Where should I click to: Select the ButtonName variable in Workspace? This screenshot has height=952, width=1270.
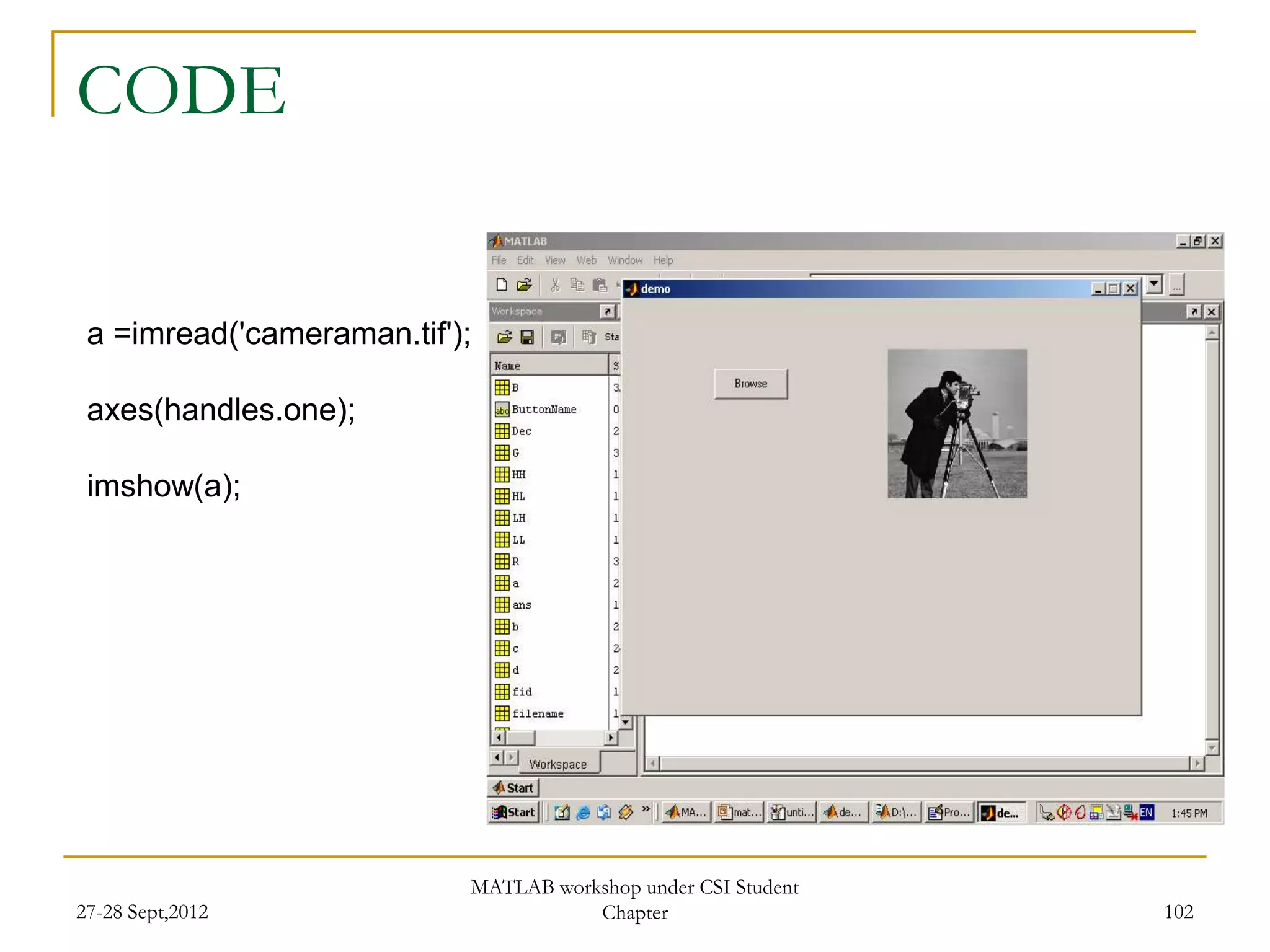coord(543,409)
